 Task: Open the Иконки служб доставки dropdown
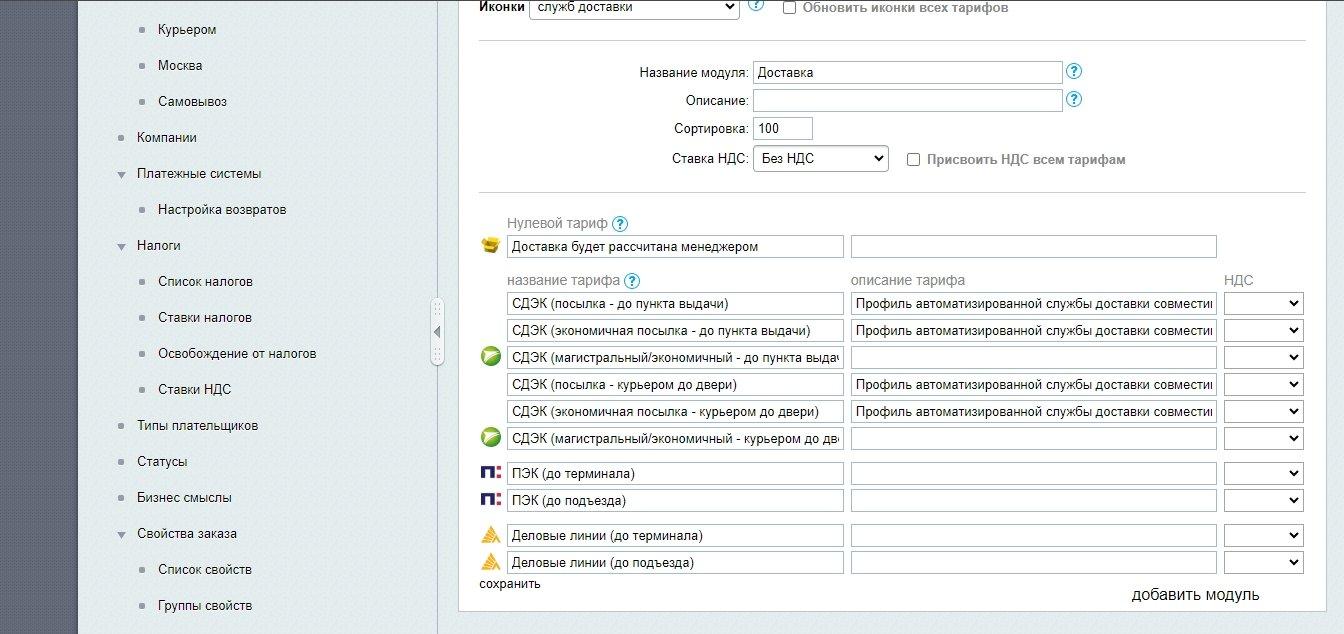point(634,8)
